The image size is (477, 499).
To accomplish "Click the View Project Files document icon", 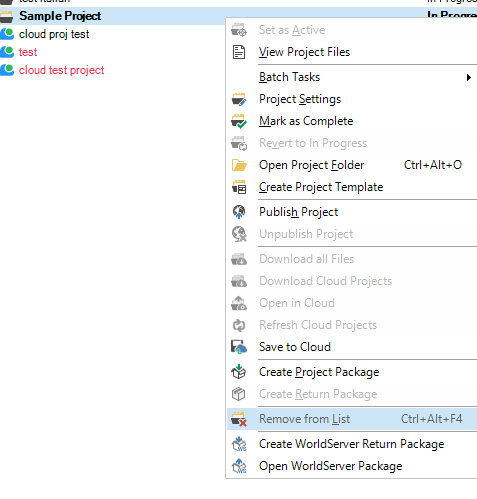I will pyautogui.click(x=239, y=52).
